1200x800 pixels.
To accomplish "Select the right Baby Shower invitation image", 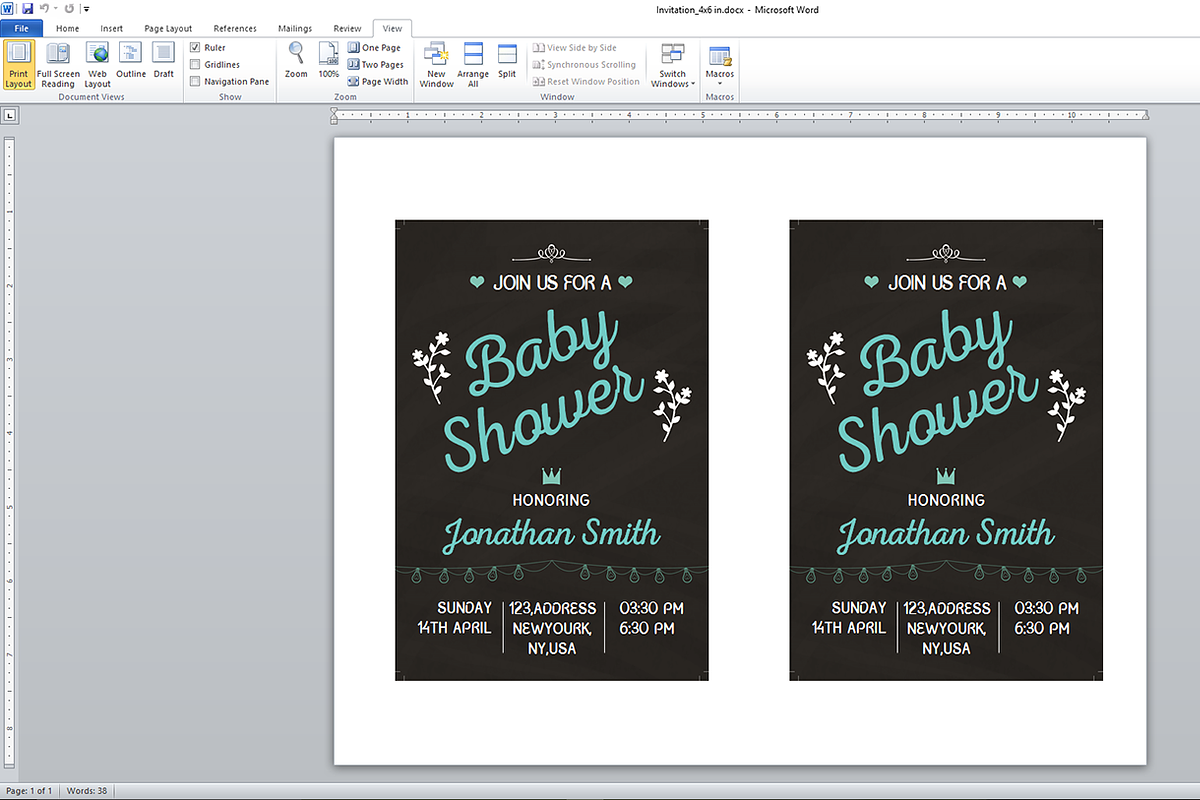I will [946, 450].
